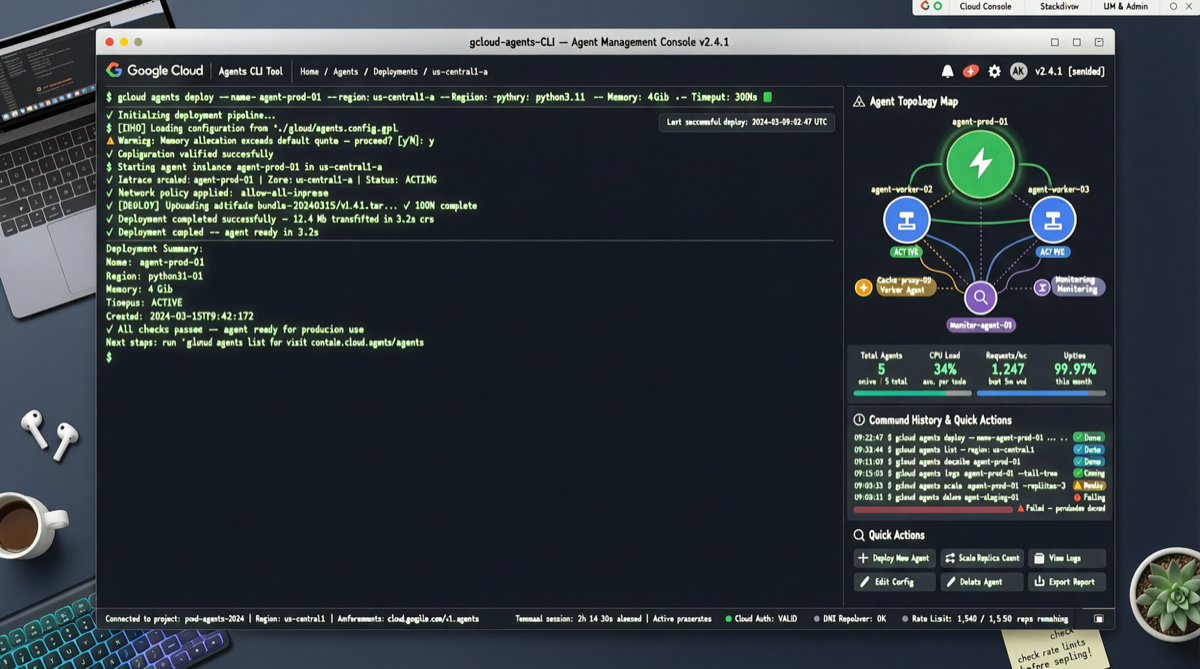Switch to the Stackdivow tab
The height and width of the screenshot is (669, 1200).
tap(1059, 6)
